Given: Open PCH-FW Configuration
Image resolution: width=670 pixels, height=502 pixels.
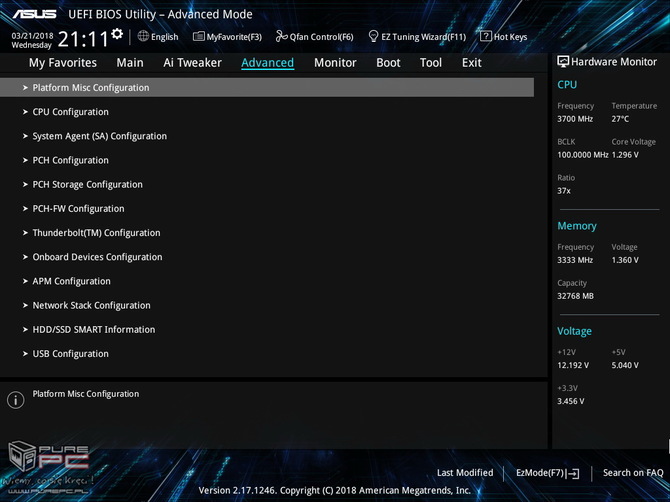Looking at the screenshot, I should (x=78, y=209).
